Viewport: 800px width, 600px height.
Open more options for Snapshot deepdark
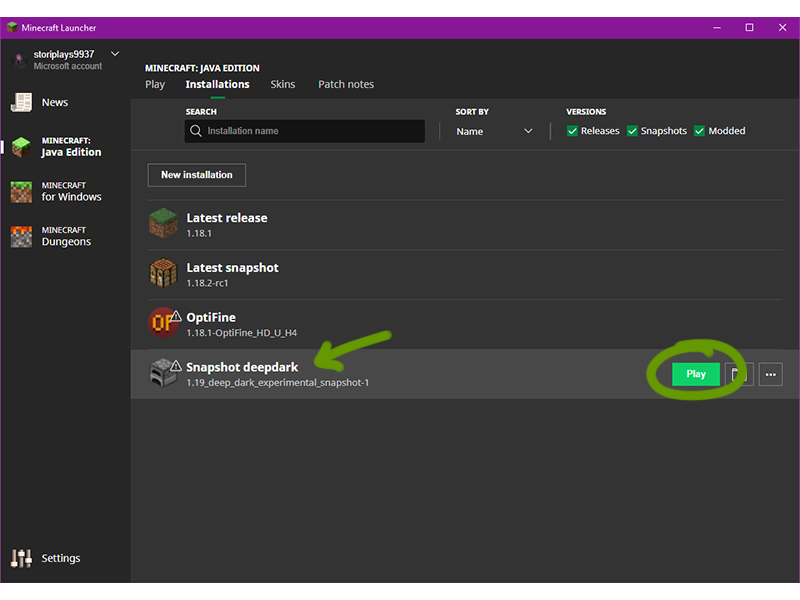[x=770, y=374]
